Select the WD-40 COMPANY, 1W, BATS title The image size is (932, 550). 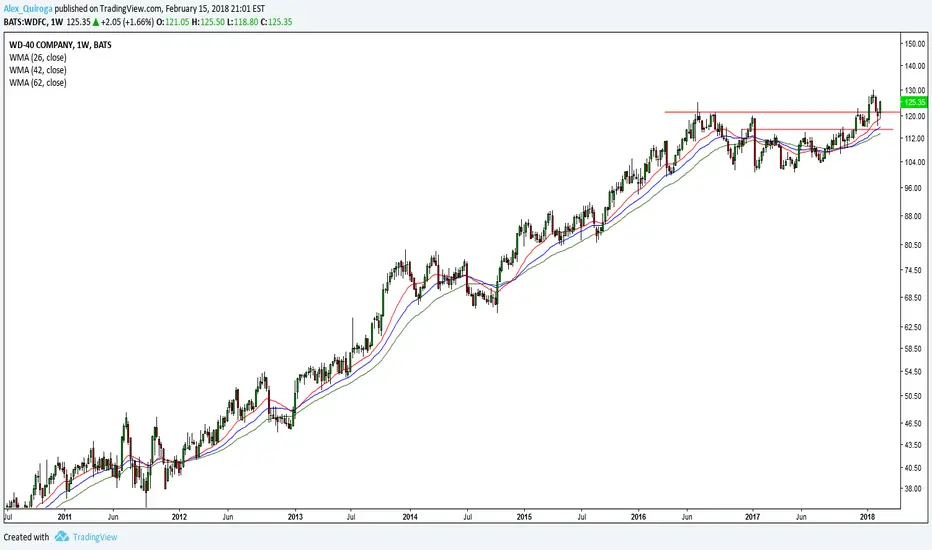pyautogui.click(x=60, y=45)
